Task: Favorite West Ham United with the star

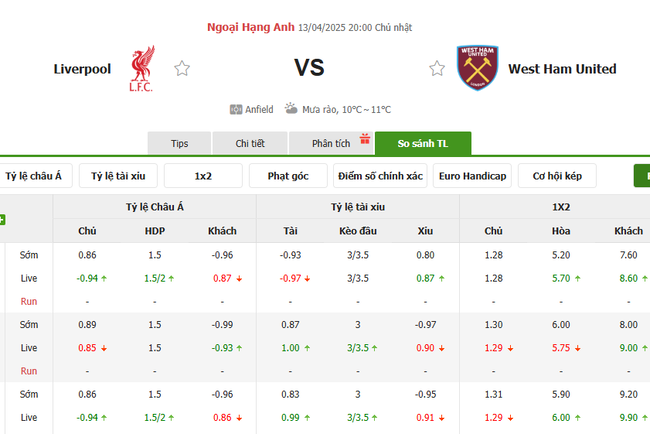Action: pos(437,69)
